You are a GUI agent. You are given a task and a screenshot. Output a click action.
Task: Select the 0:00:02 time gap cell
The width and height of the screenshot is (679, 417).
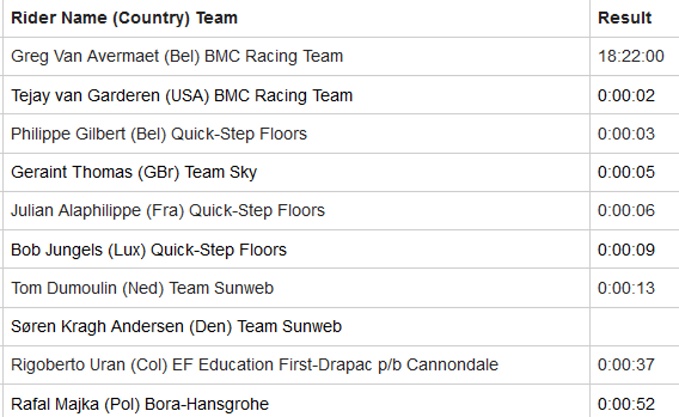coord(627,96)
